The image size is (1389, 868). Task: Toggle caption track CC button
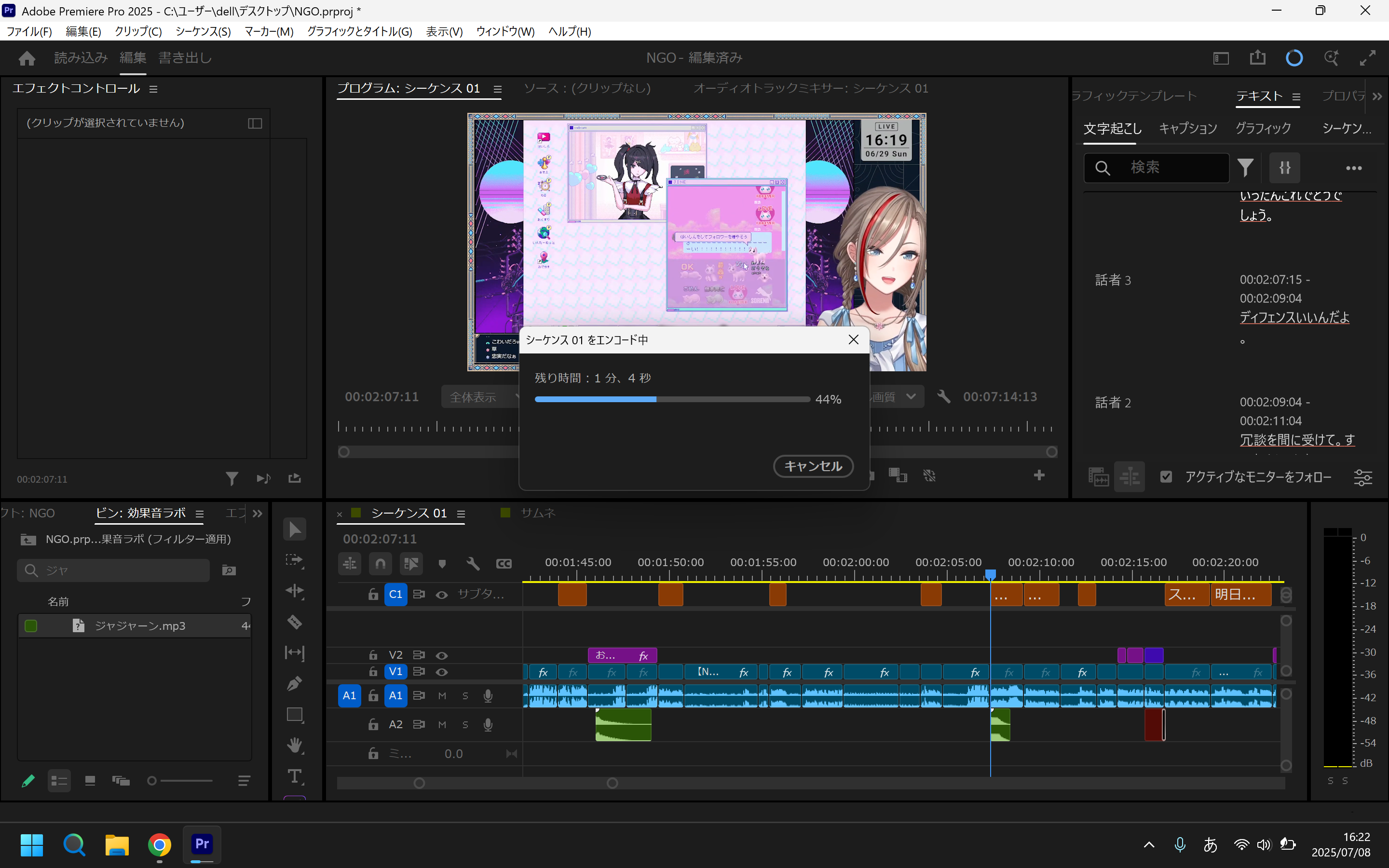[504, 564]
